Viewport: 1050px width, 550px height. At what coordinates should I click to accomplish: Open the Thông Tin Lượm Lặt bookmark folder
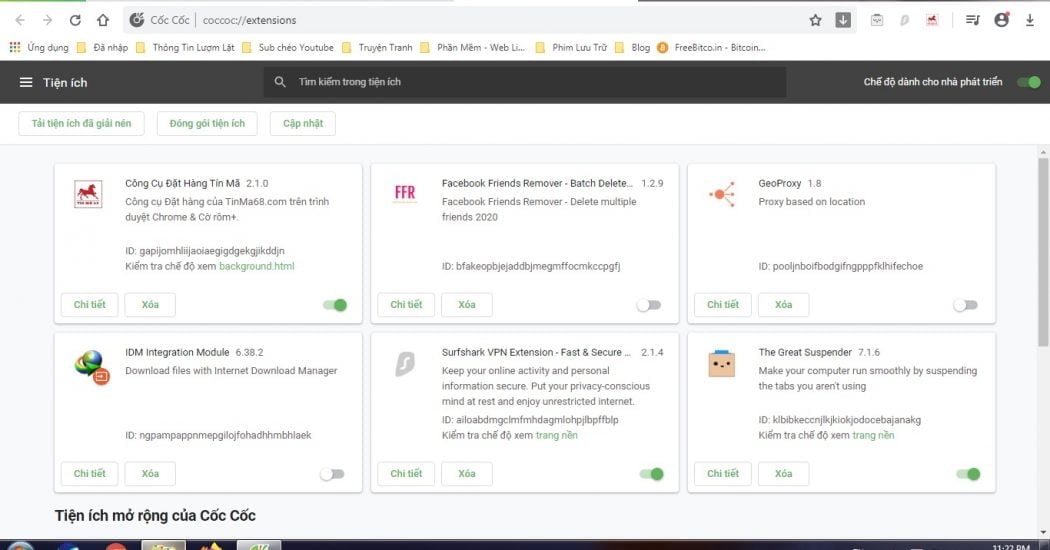pos(185,48)
